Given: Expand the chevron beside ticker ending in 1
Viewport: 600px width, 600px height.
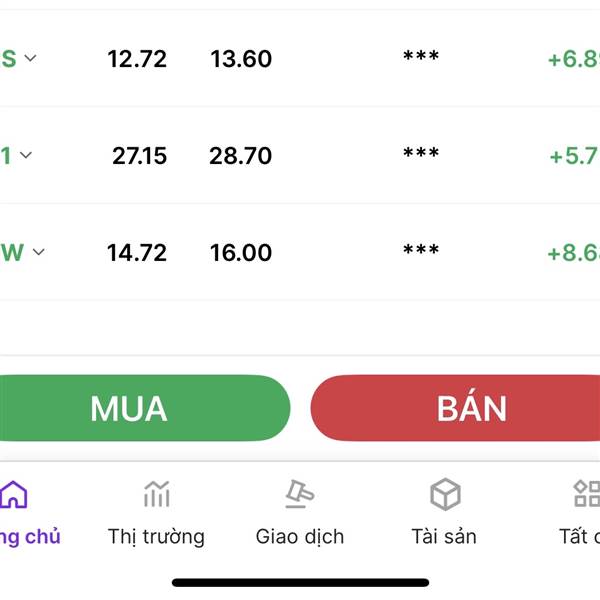Looking at the screenshot, I should coord(26,155).
